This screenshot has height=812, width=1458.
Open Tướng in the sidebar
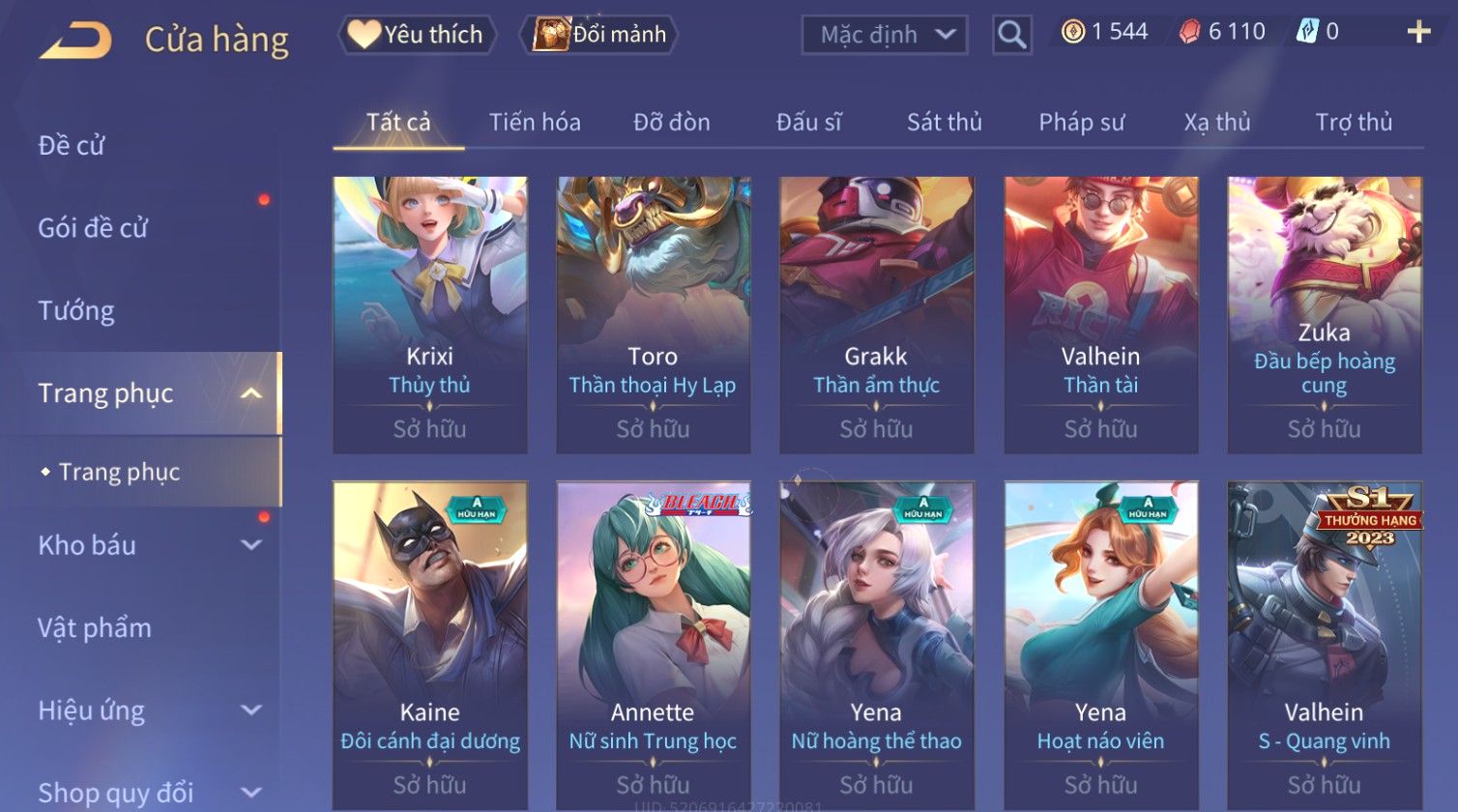point(76,311)
